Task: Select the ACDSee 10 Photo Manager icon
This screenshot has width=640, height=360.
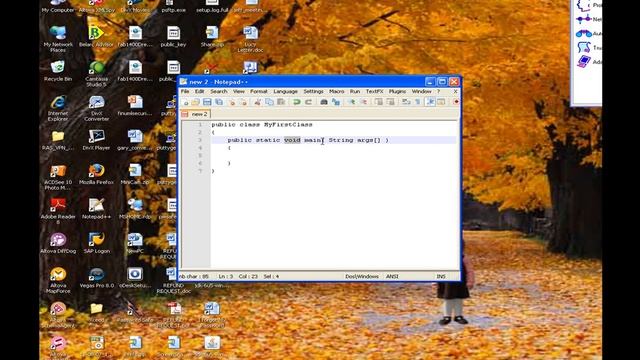Action: (58, 177)
